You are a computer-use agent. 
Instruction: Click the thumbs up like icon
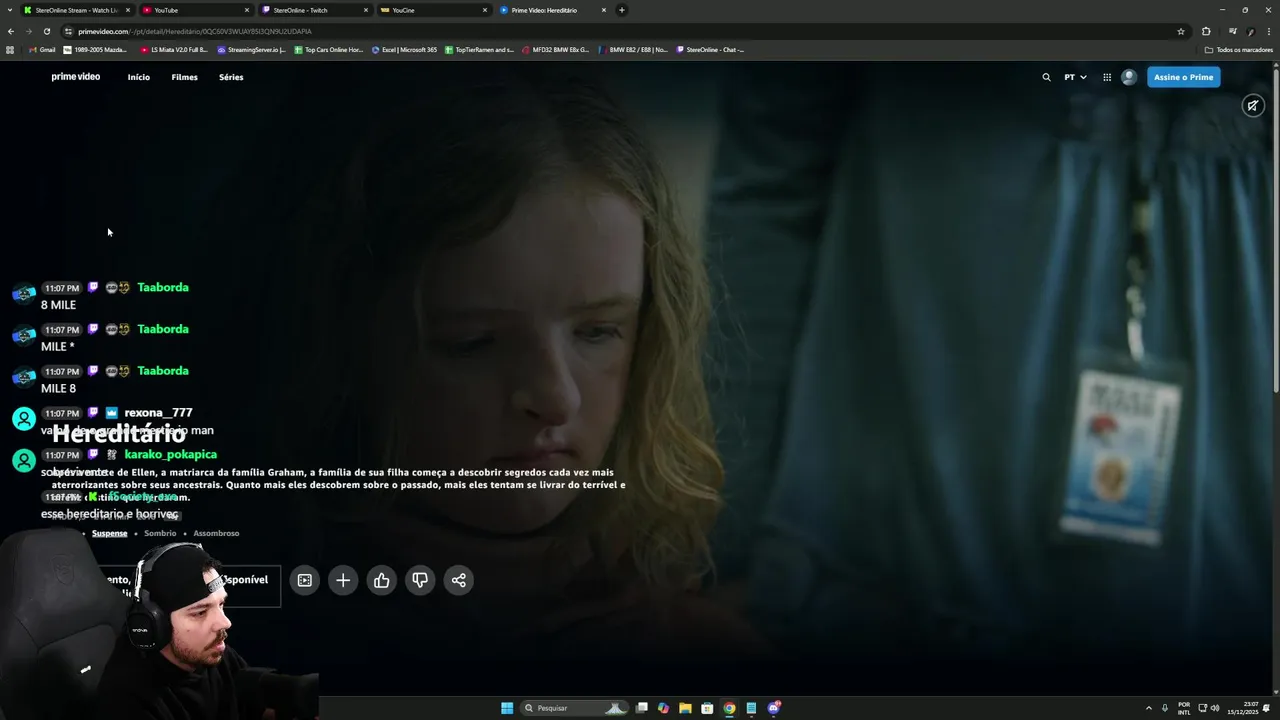pyautogui.click(x=382, y=580)
